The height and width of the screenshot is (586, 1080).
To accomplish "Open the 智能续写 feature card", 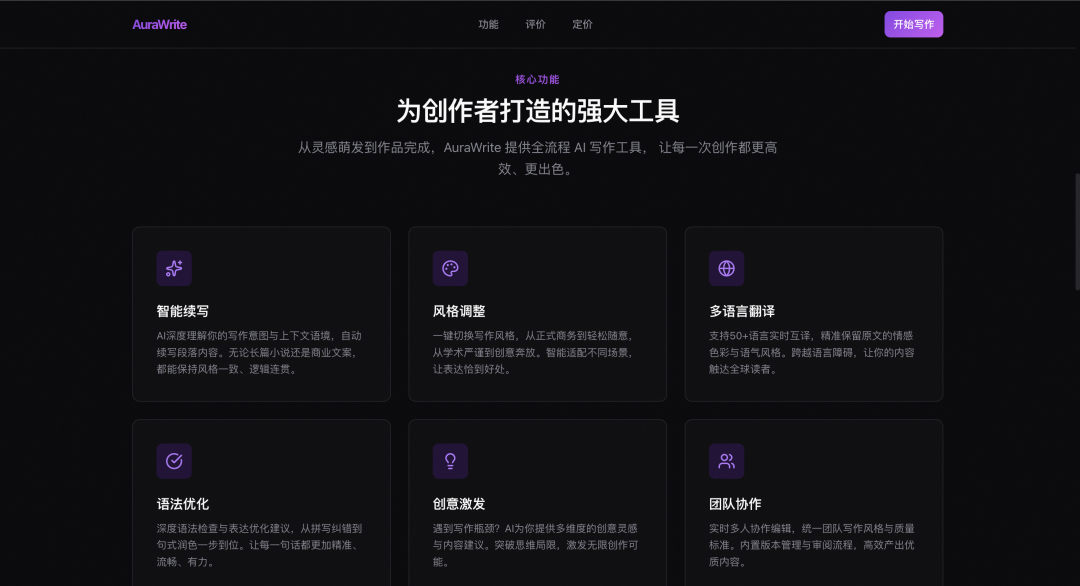I will [261, 313].
